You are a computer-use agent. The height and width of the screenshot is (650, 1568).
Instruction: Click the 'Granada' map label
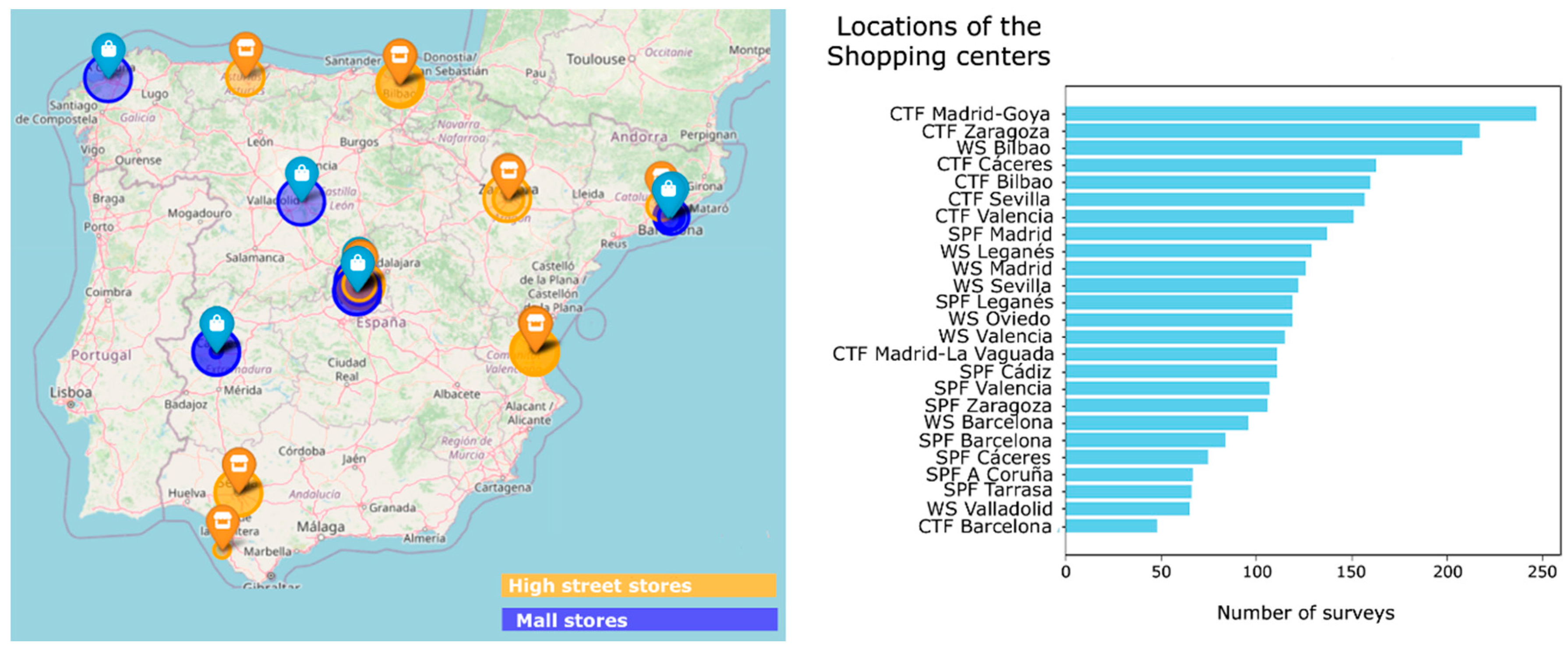[392, 507]
